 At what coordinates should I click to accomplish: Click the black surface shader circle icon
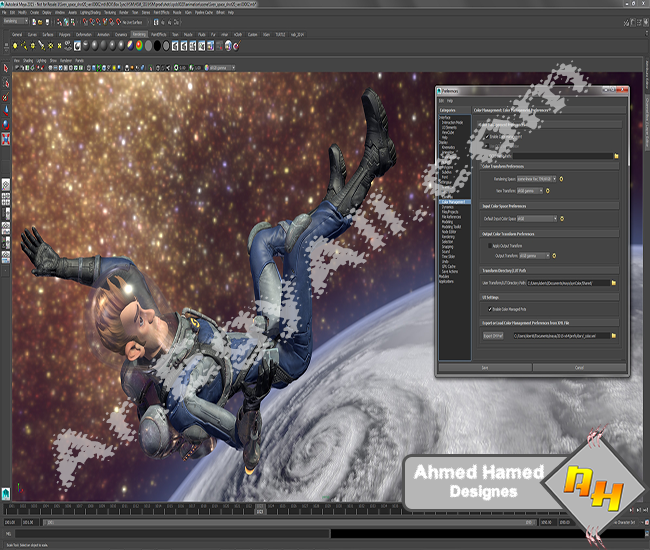[x=157, y=46]
